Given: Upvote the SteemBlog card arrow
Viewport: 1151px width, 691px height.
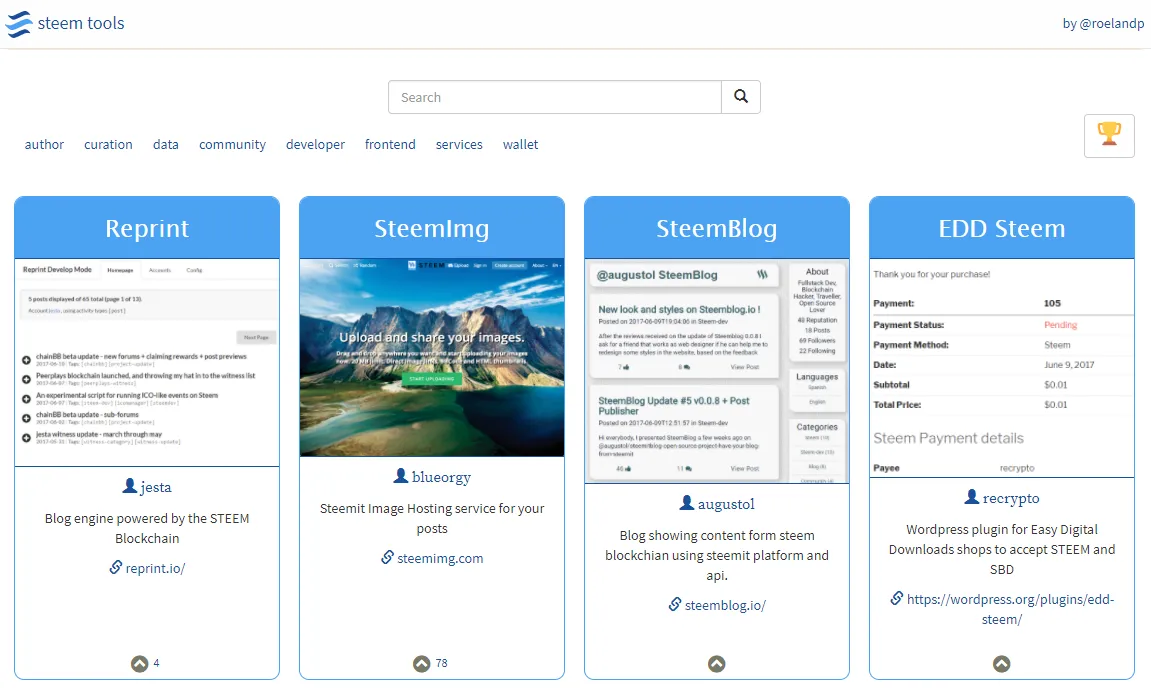Looking at the screenshot, I should (716, 664).
